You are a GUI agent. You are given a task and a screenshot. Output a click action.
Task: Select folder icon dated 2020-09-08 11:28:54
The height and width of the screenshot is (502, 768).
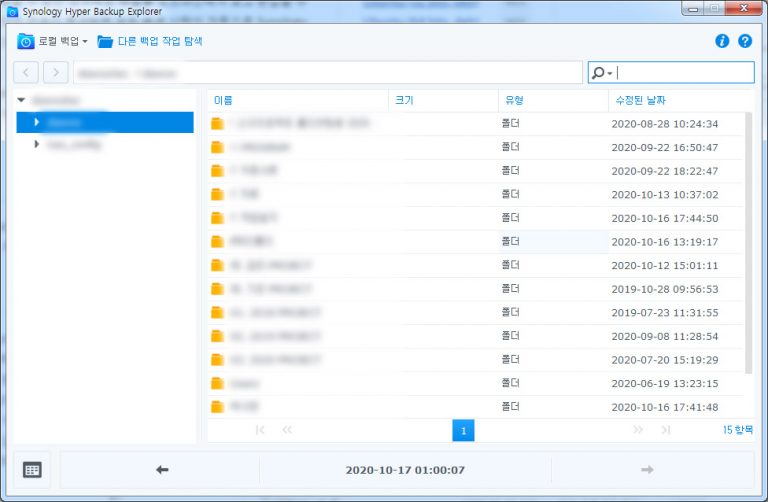point(217,336)
